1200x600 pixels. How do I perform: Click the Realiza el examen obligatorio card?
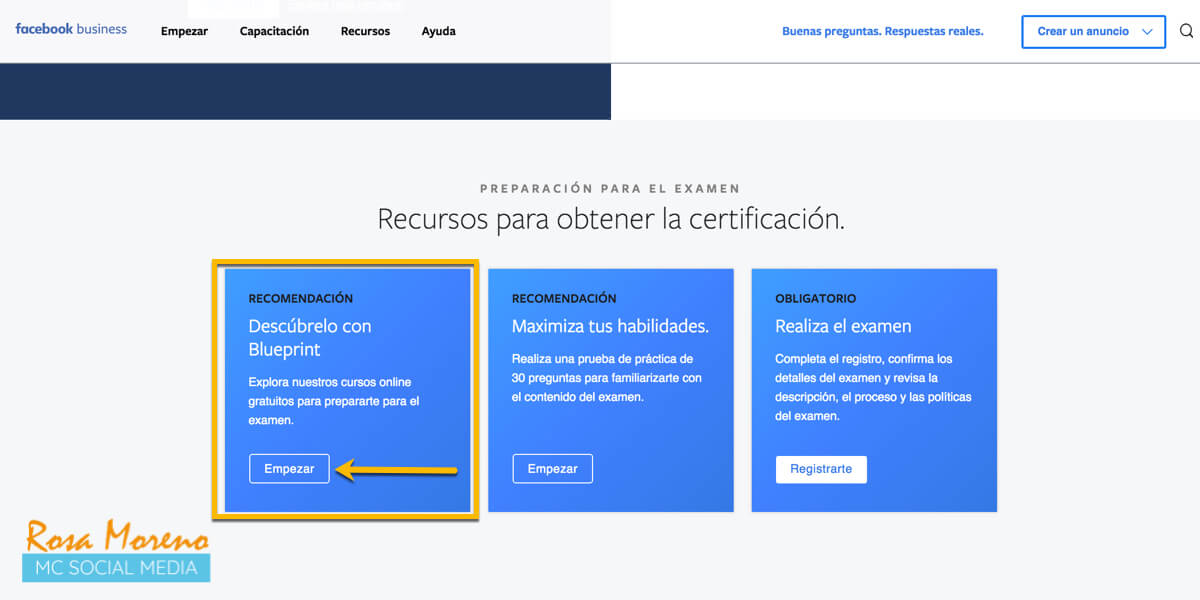tap(874, 390)
